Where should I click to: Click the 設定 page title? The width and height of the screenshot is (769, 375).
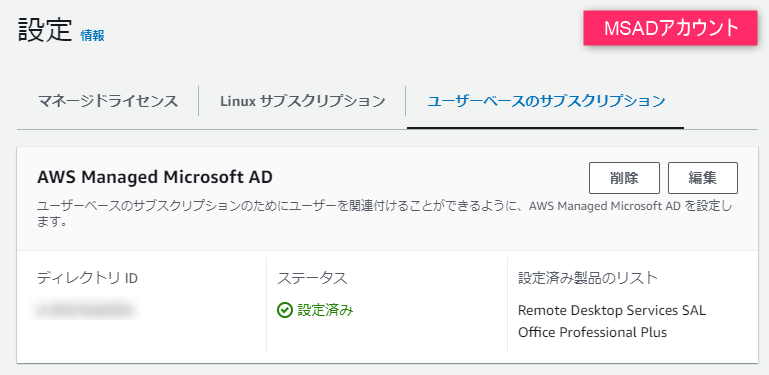(x=45, y=30)
